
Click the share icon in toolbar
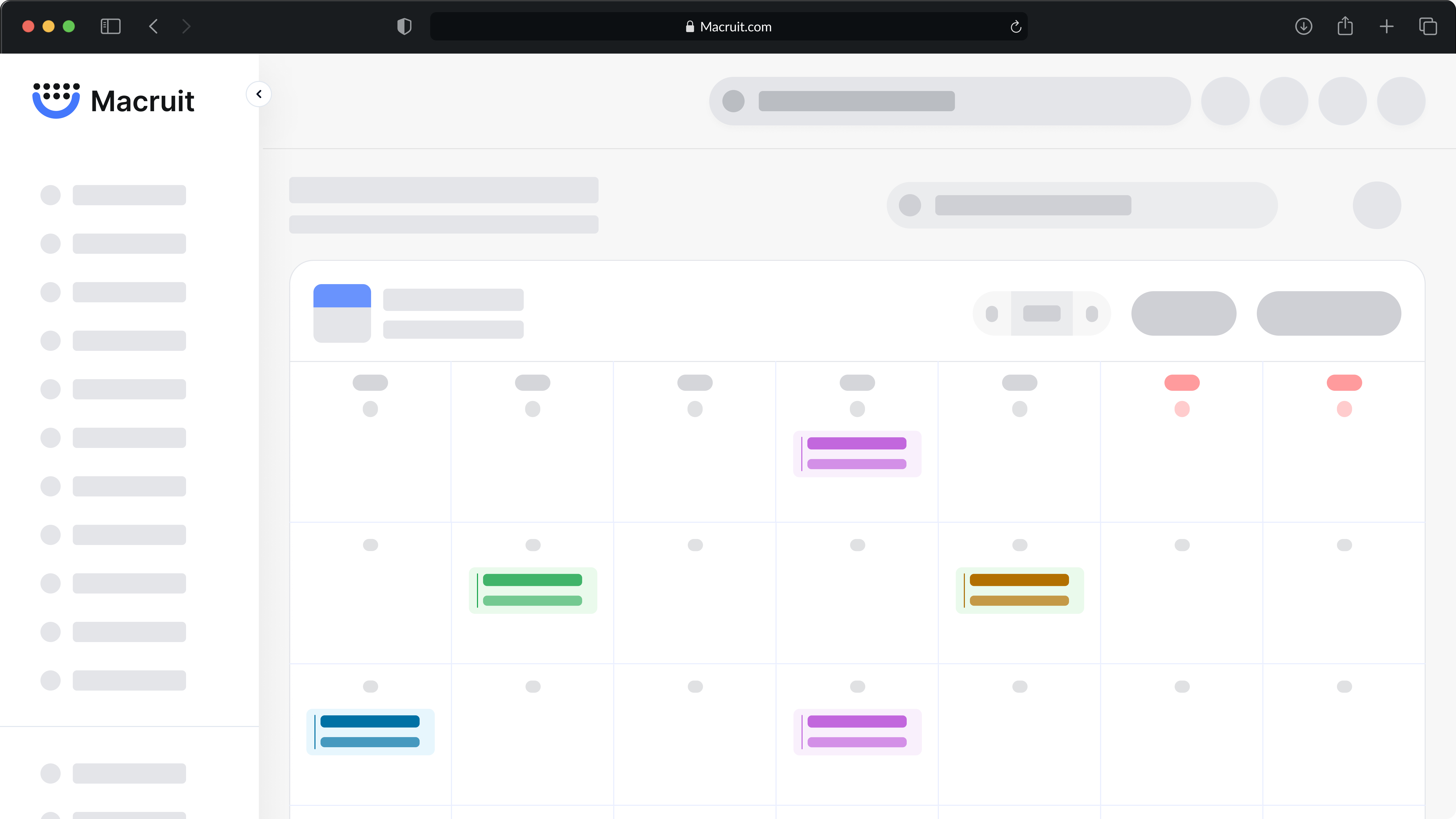[1345, 27]
